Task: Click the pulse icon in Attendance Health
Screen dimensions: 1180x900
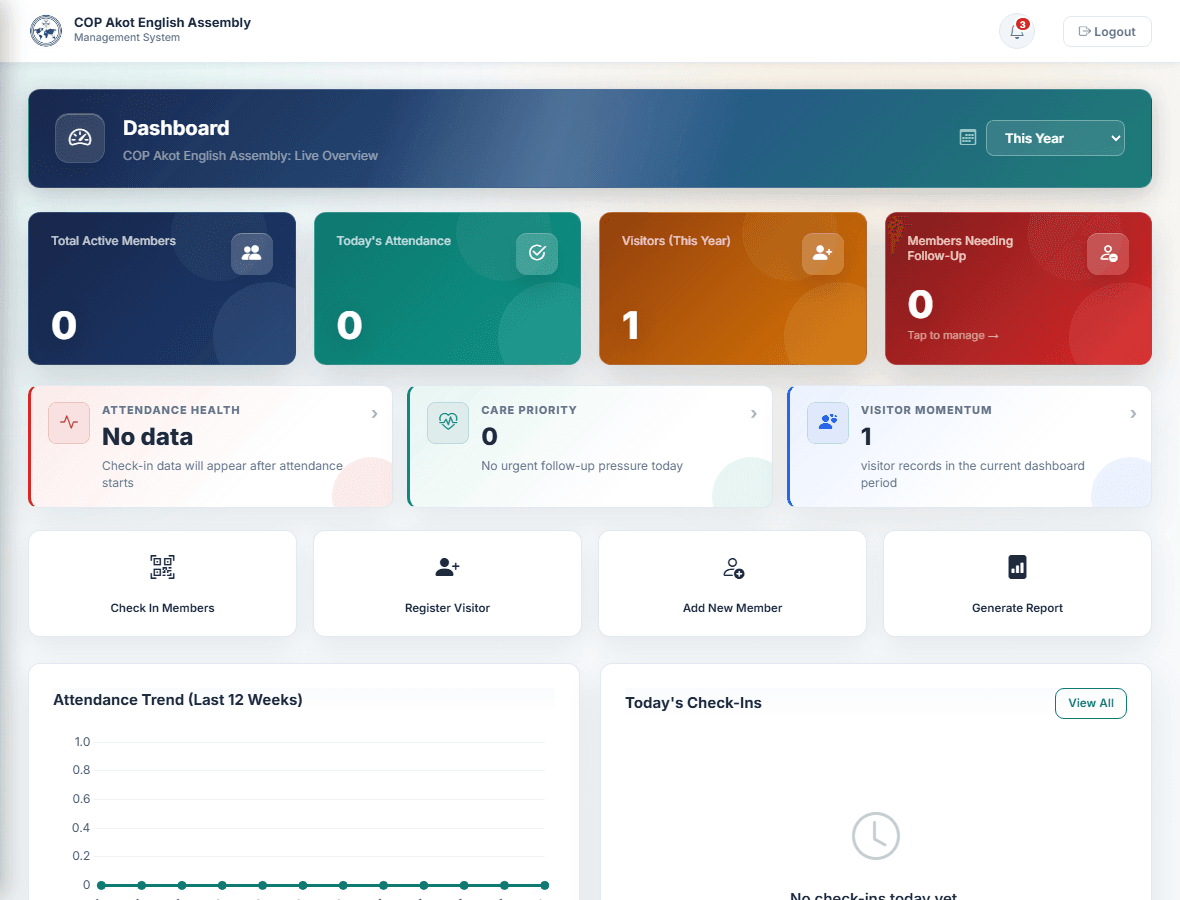Action: click(x=69, y=423)
